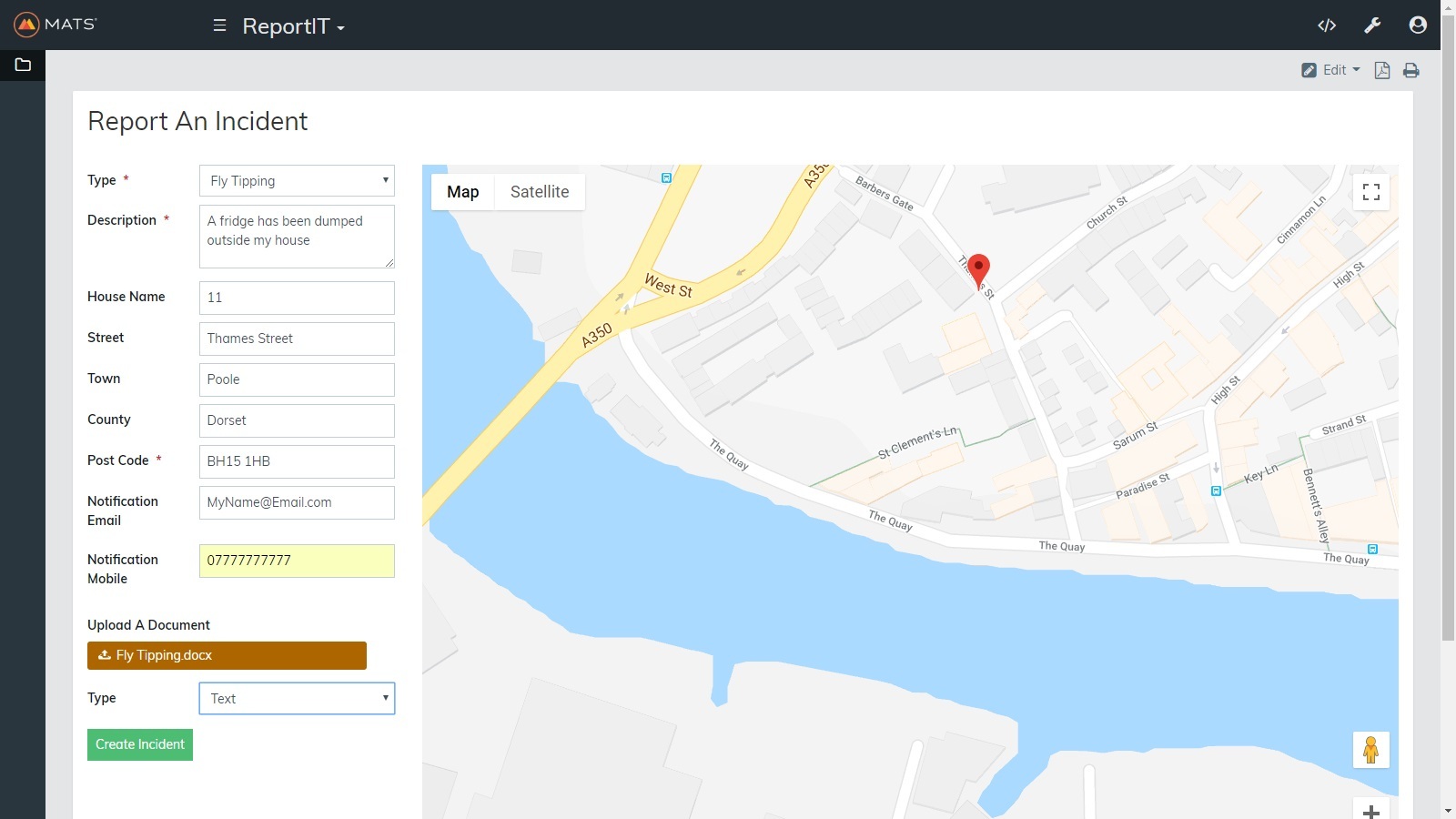The width and height of the screenshot is (1456, 819).
Task: Click the Create Incident button
Action: click(140, 744)
